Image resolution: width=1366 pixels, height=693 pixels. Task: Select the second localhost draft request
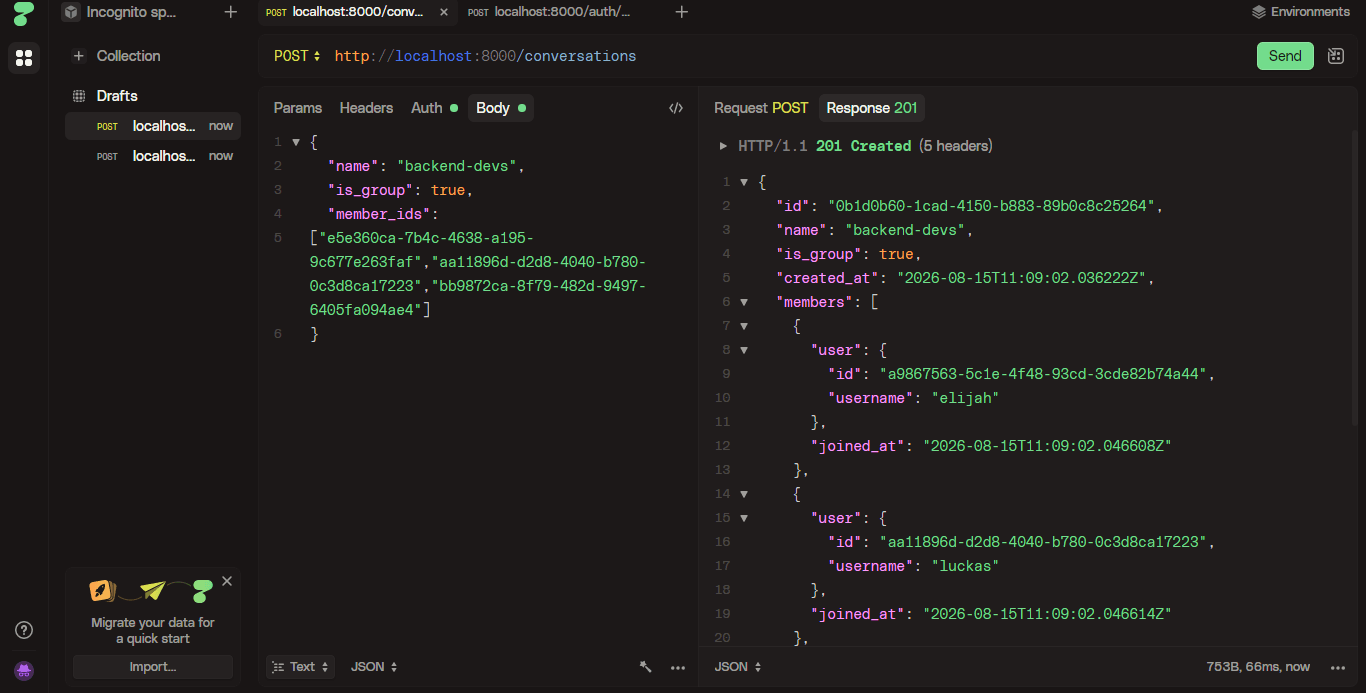pos(153,156)
